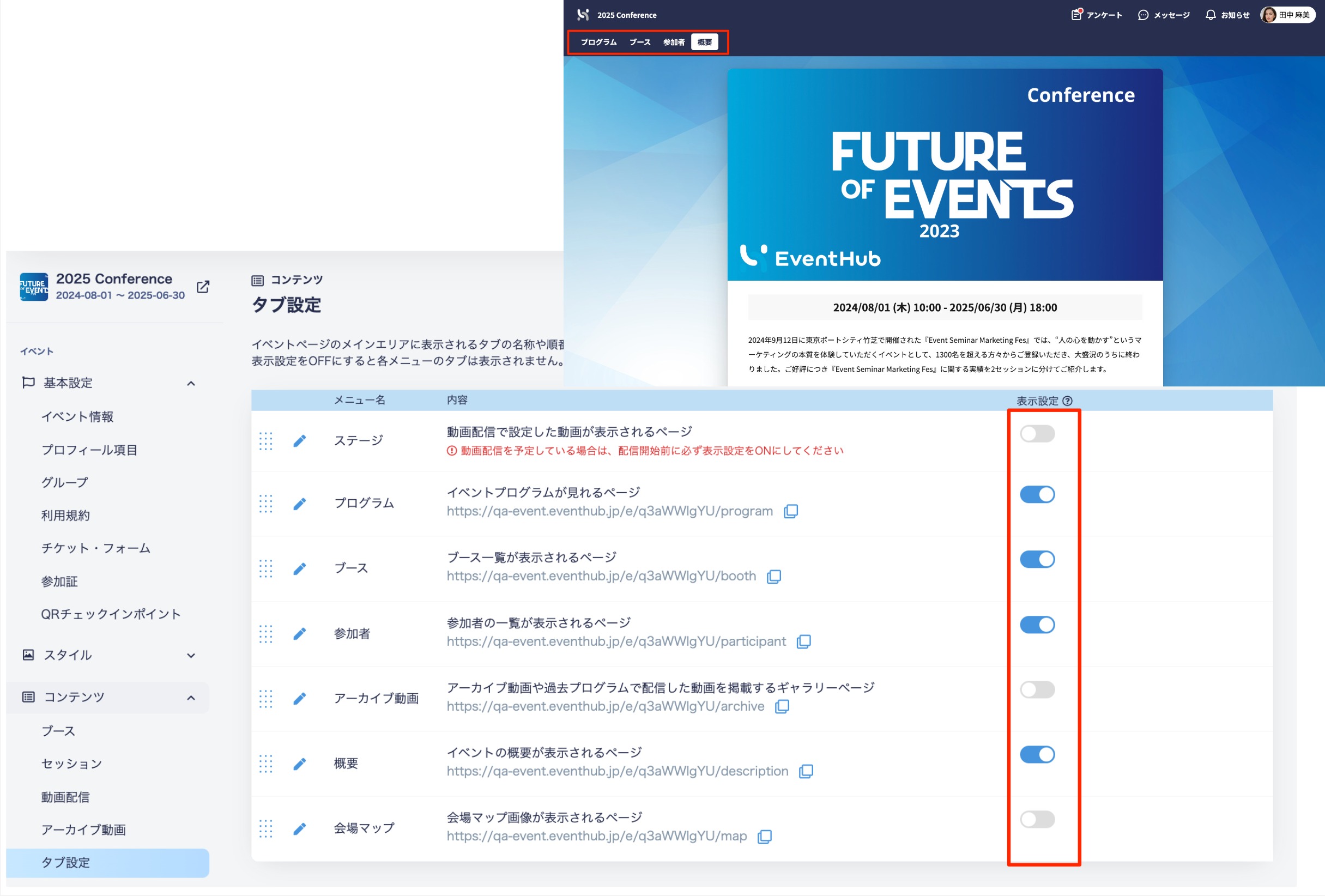The height and width of the screenshot is (896, 1325).
Task: Click drag handle of プログラム row
Action: coord(265,504)
